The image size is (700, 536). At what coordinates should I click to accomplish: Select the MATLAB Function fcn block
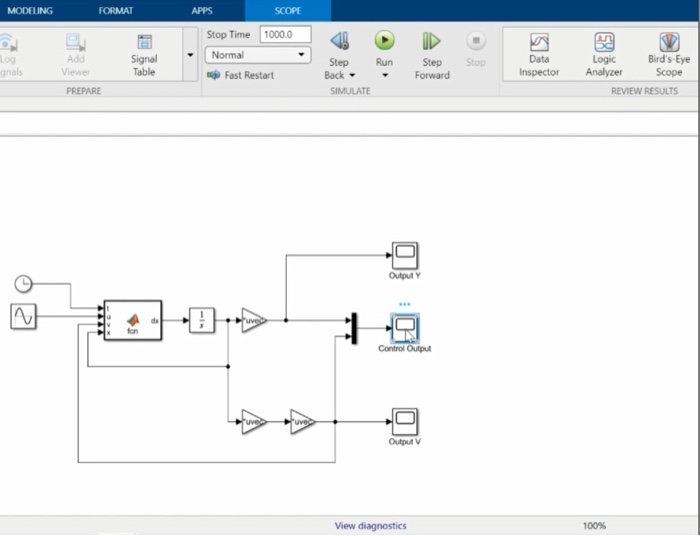[133, 320]
